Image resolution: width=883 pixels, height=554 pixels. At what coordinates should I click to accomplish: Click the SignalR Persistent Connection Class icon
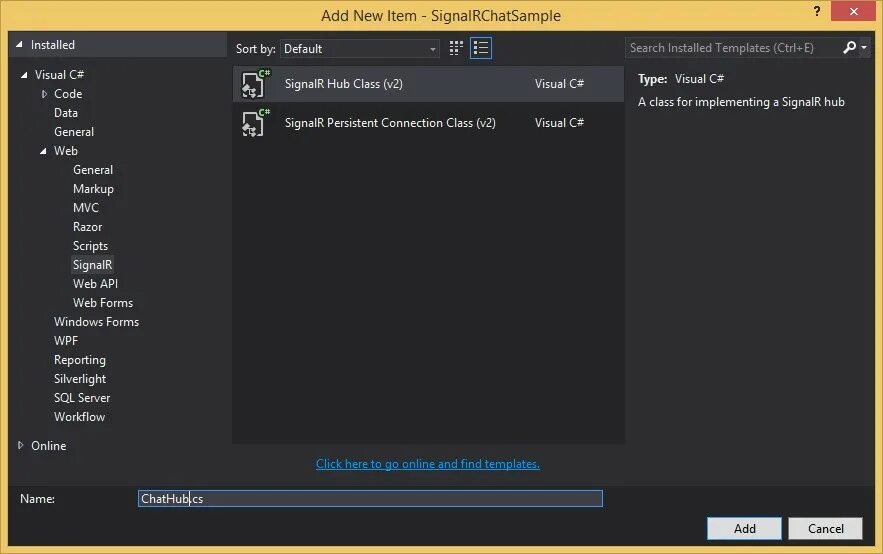[x=255, y=123]
